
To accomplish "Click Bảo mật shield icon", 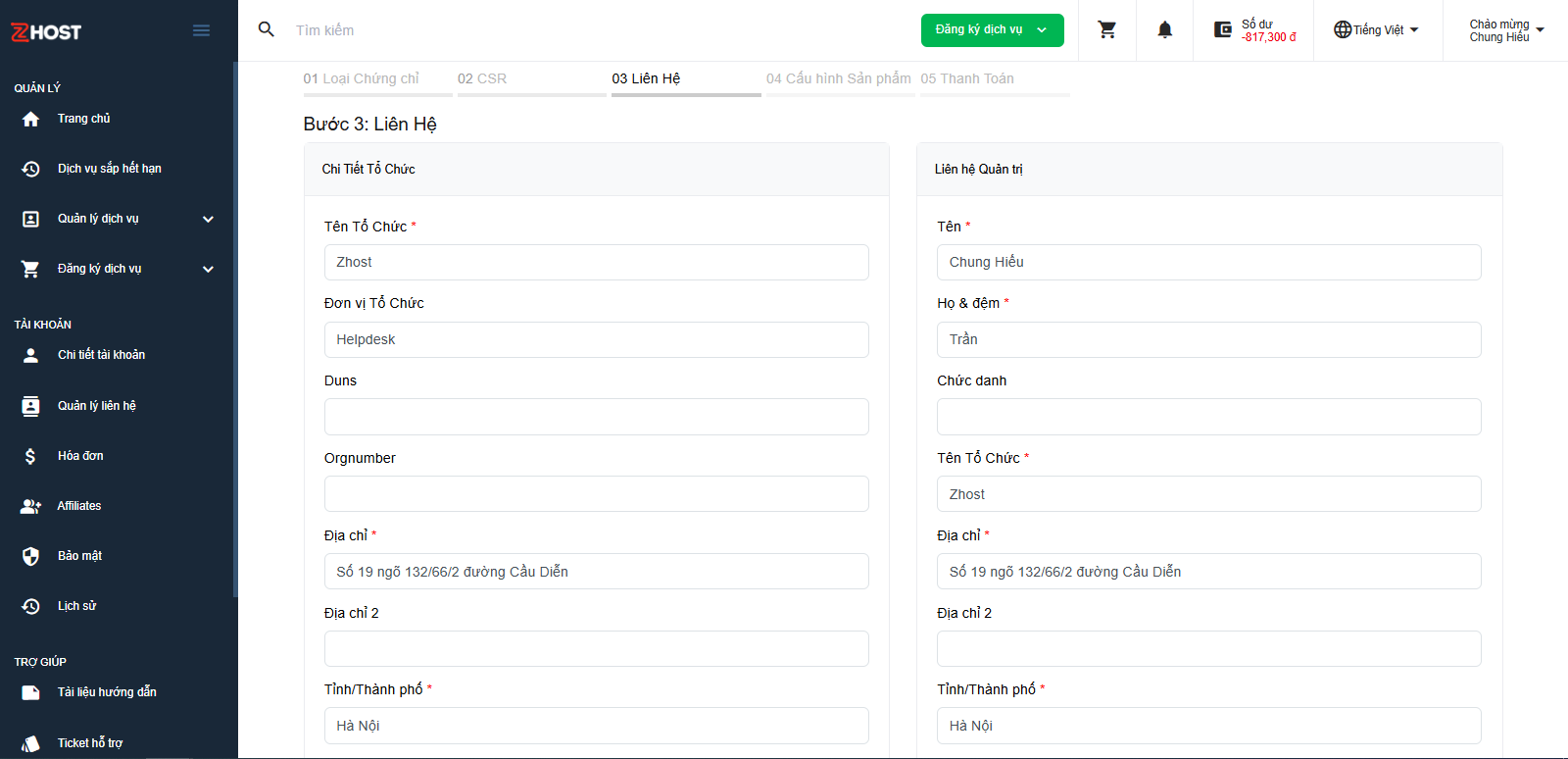I will (x=30, y=556).
